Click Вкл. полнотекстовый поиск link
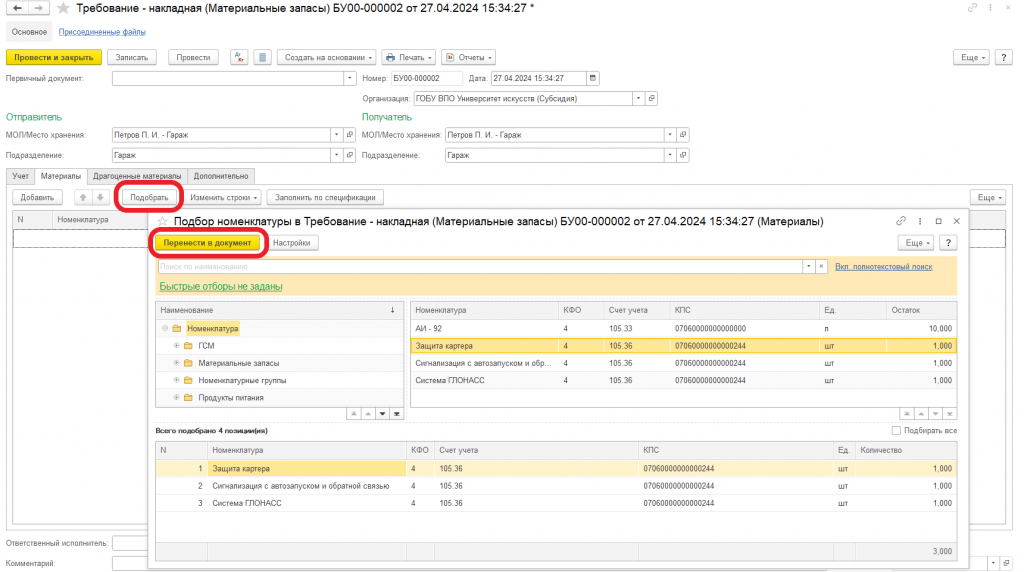Screen dimensions: 1024x572 [884, 266]
